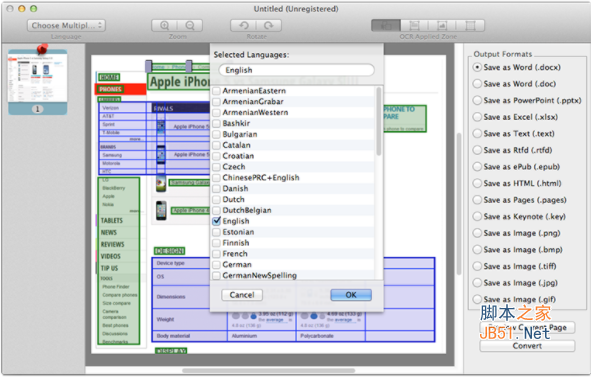
Task: Select Save as Text (.text)
Action: pyautogui.click(x=477, y=134)
